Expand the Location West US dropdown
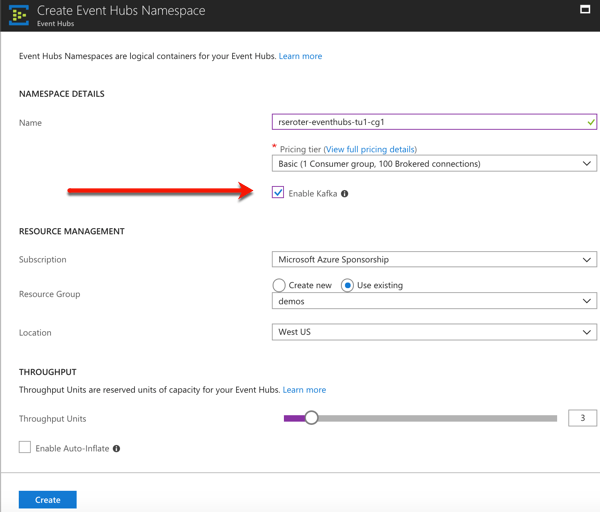Viewport: 600px width, 512px height. tap(434, 332)
